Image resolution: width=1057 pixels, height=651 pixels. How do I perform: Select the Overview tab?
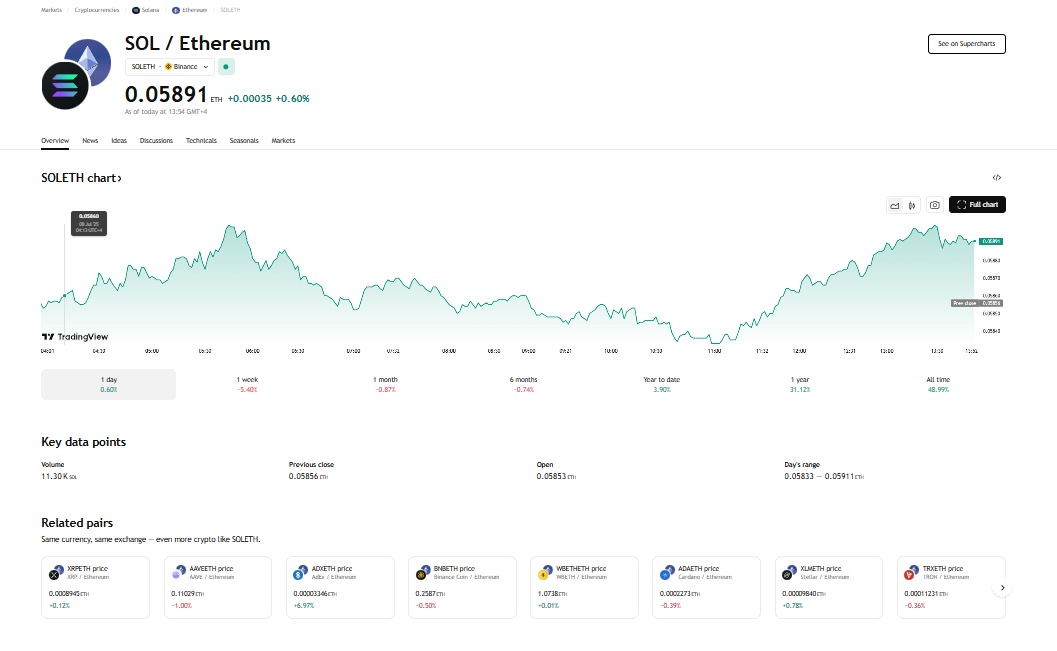point(55,141)
